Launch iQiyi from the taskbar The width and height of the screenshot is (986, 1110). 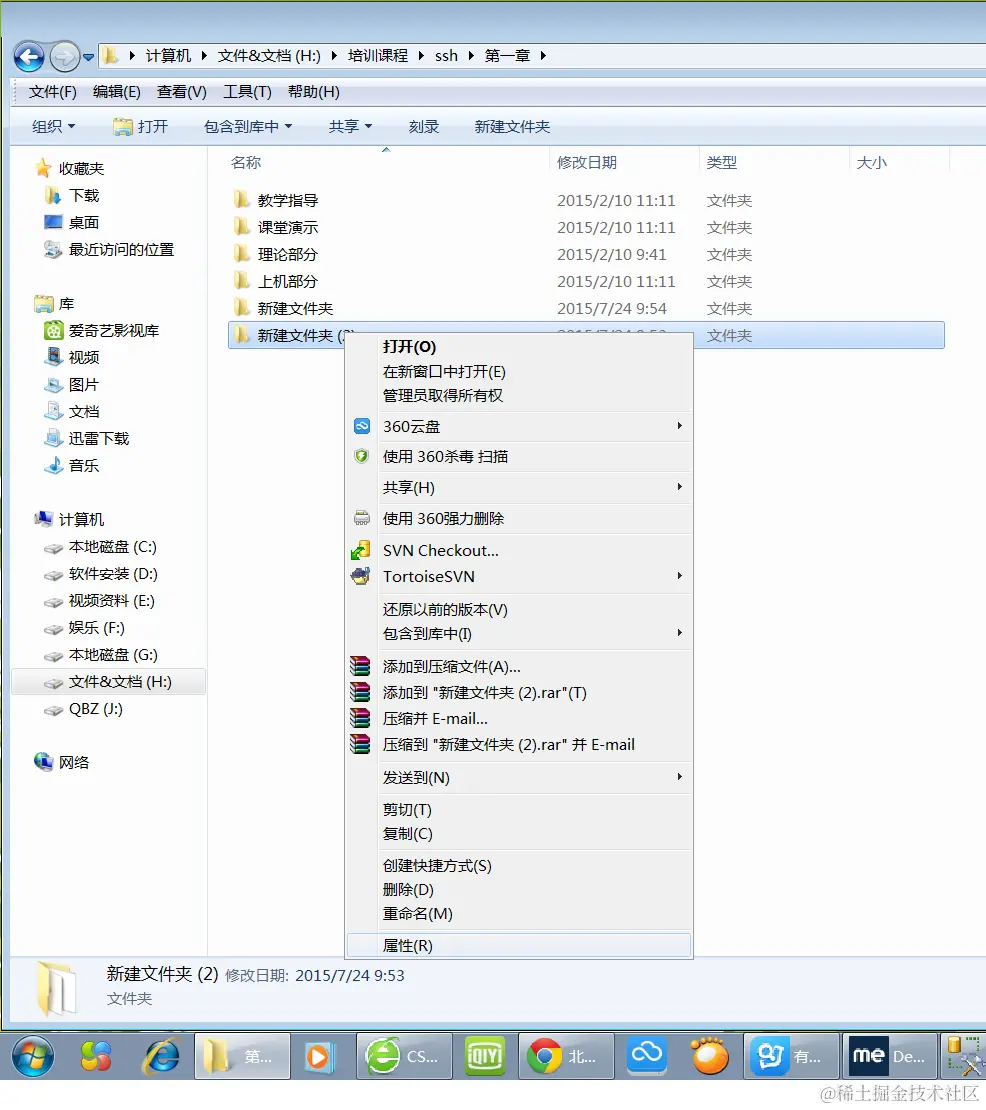(x=484, y=1055)
